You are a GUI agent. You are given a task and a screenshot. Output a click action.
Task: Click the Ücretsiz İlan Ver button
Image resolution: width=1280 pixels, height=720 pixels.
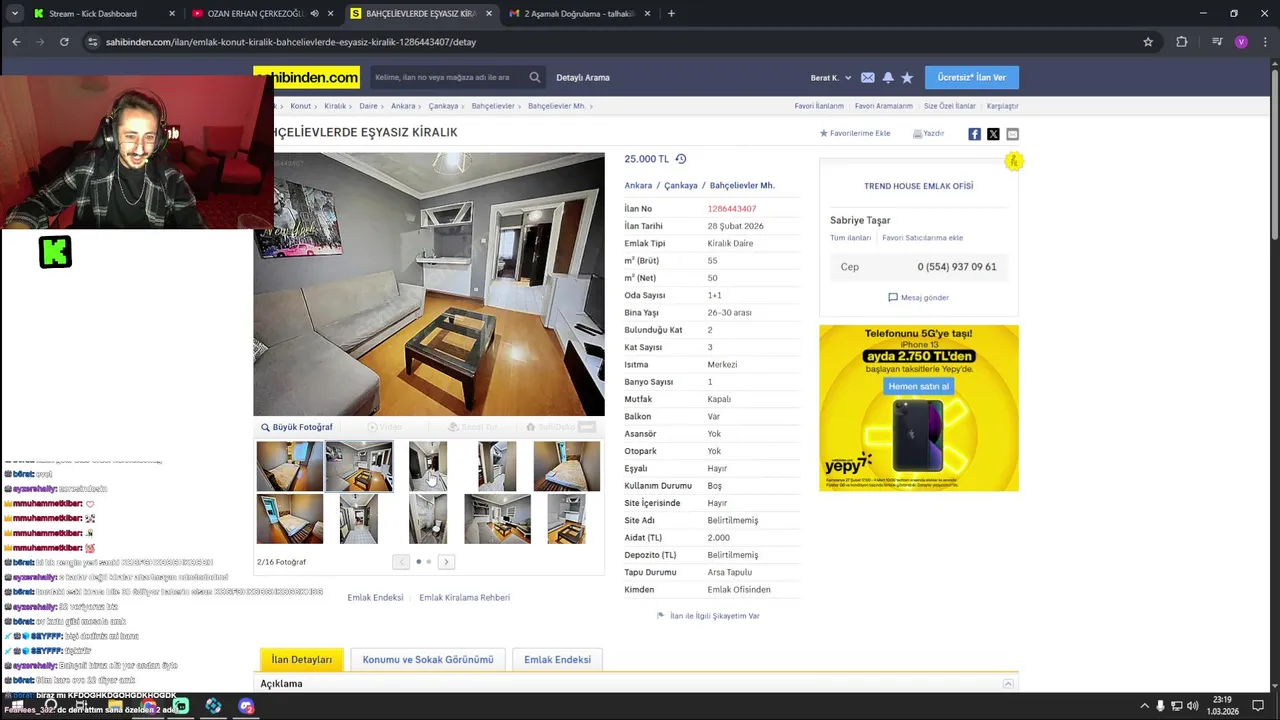click(x=972, y=77)
